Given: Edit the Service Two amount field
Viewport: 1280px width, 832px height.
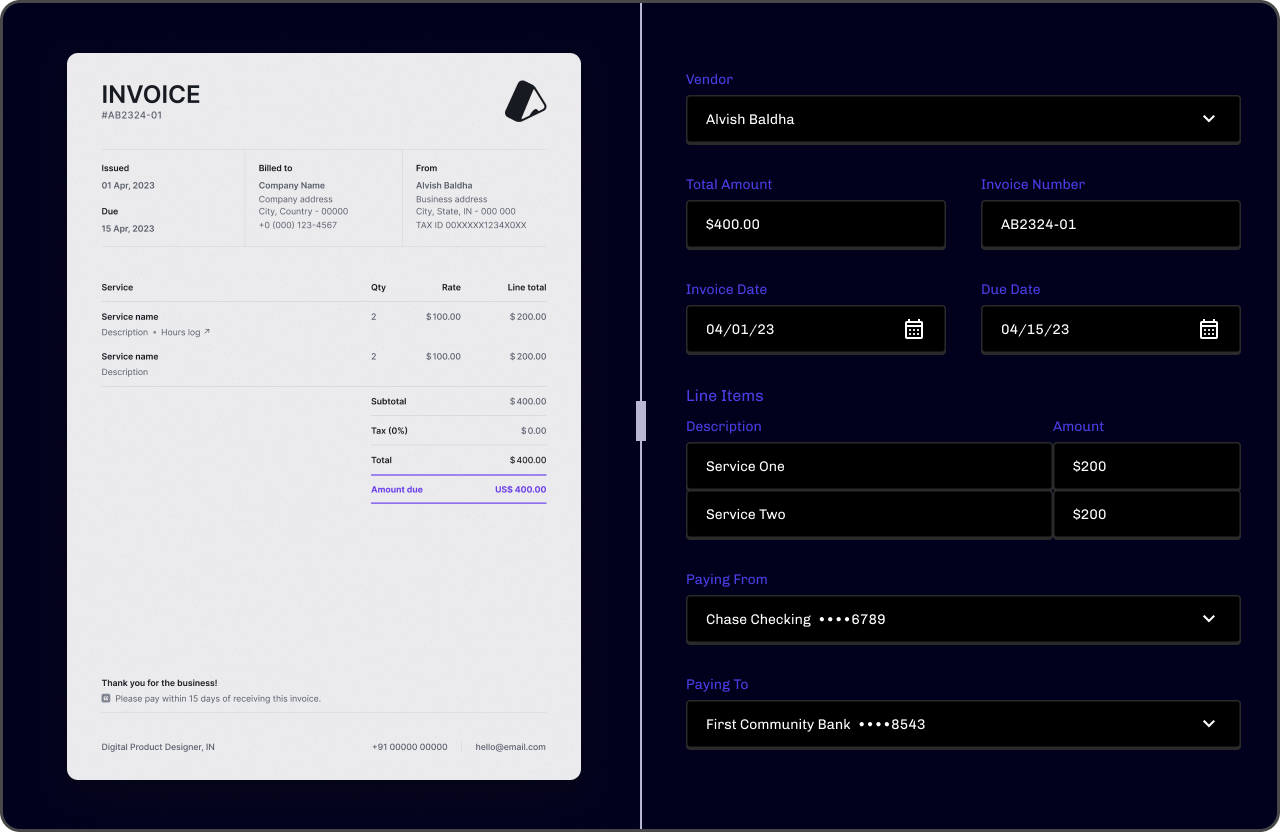Looking at the screenshot, I should point(1146,514).
